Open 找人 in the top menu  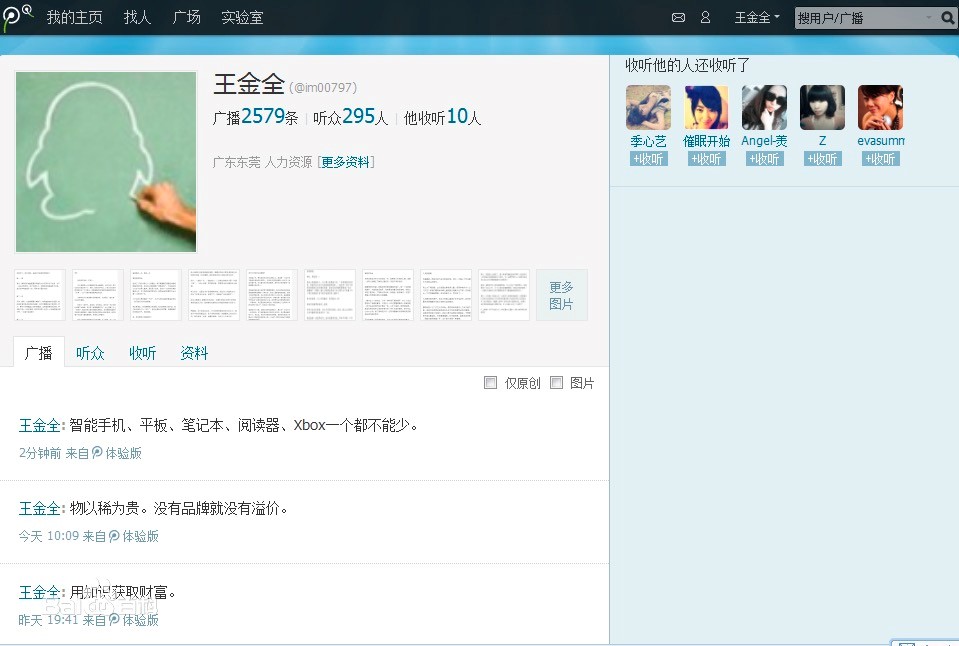pos(137,17)
